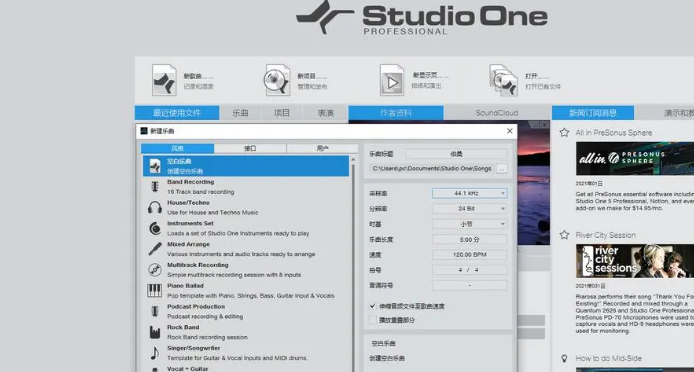Click the sunset artist profile image
Viewport: 694px width, 372px height.
(533, 182)
